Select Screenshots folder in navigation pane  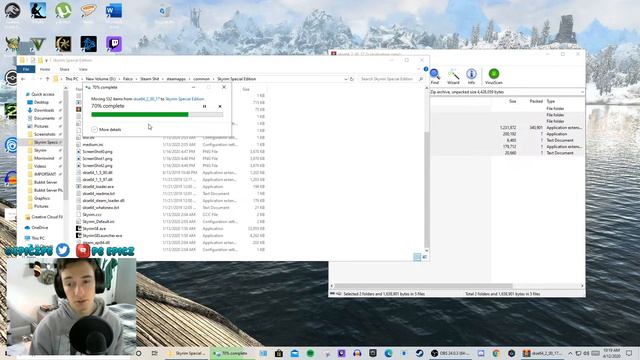[44, 134]
